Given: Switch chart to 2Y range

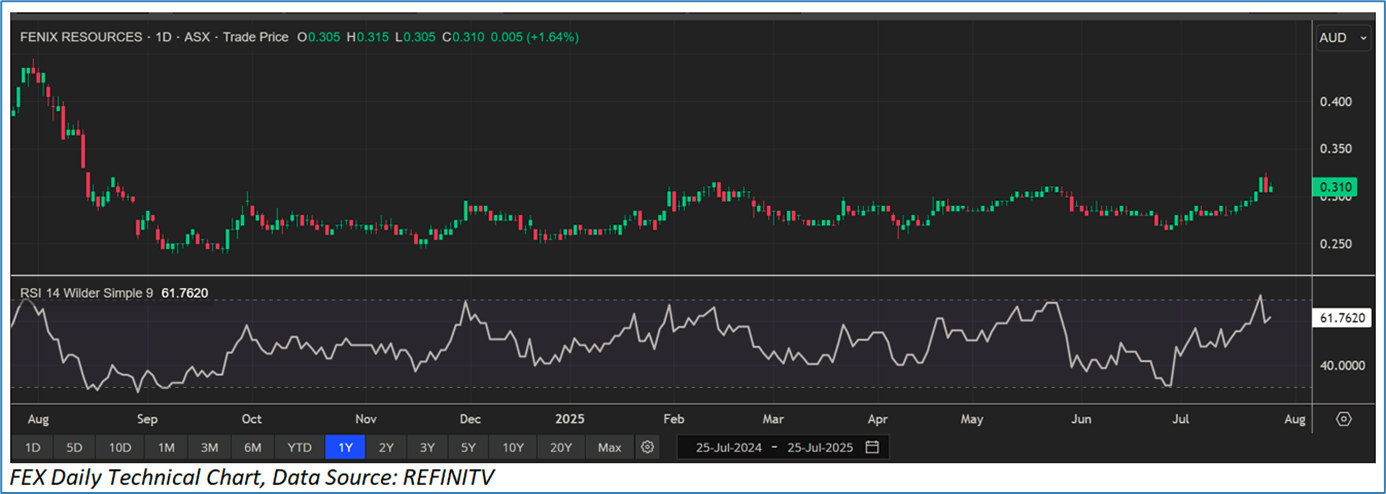Looking at the screenshot, I should pos(386,447).
